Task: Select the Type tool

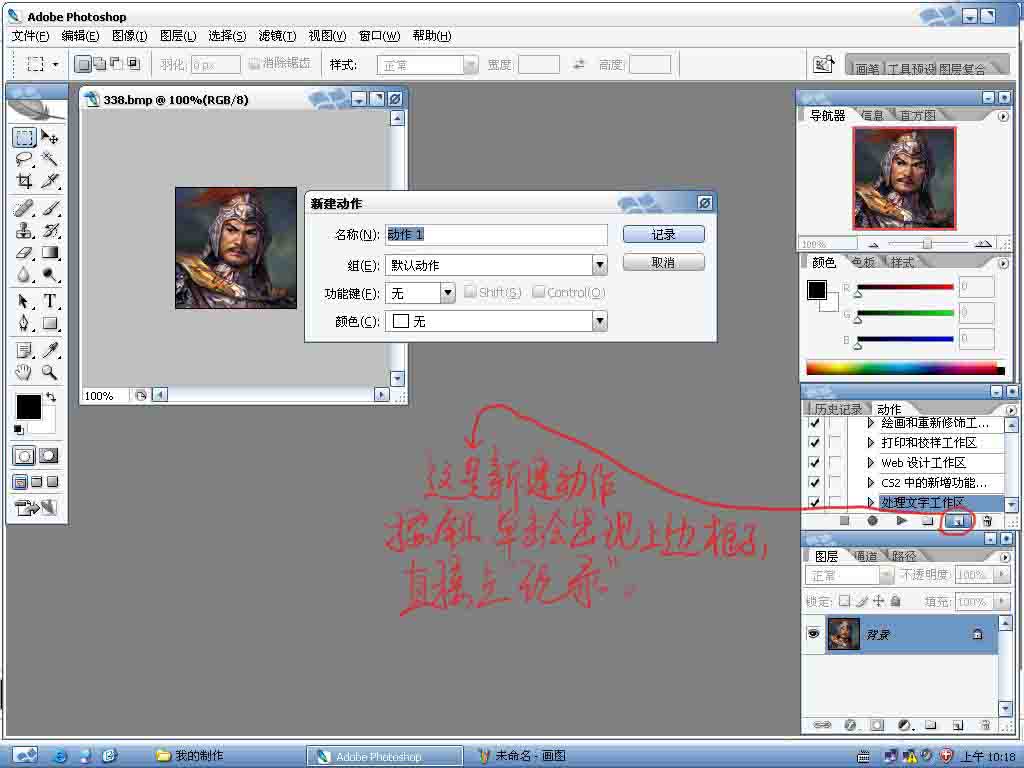Action: (x=50, y=301)
